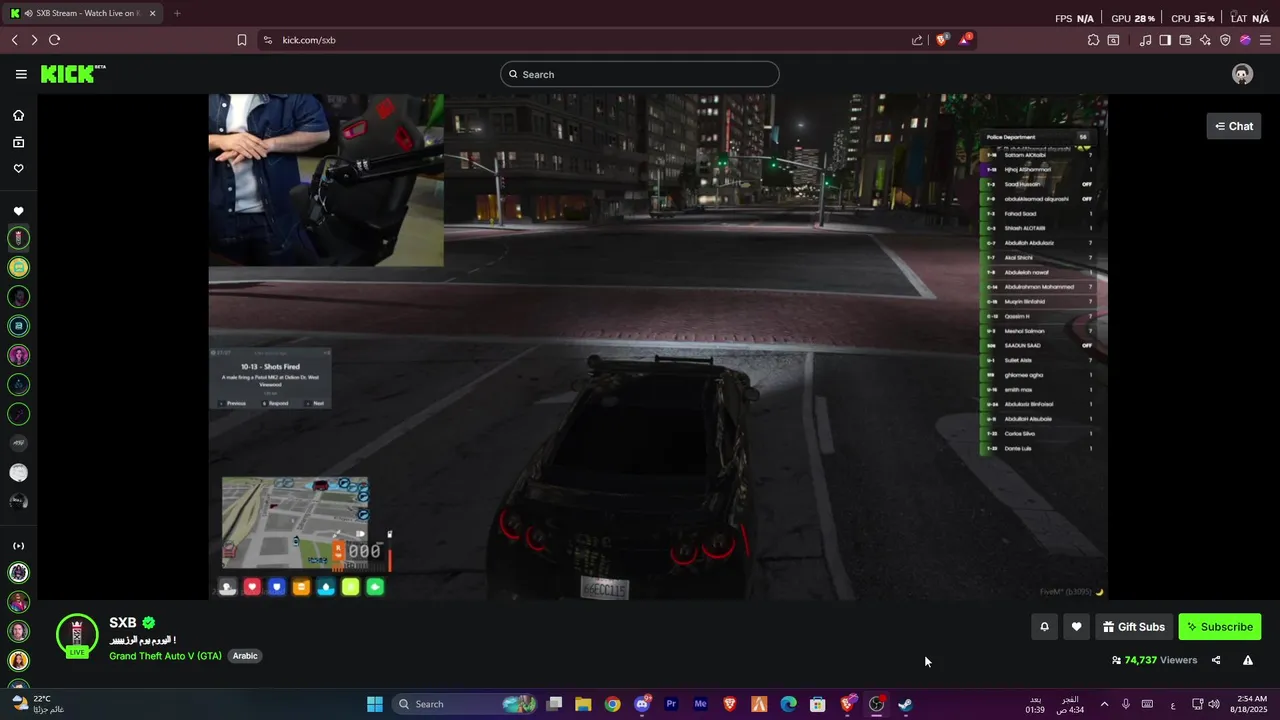The image size is (1280, 720).
Task: Click the SXB live avatar
Action: pyautogui.click(x=77, y=635)
